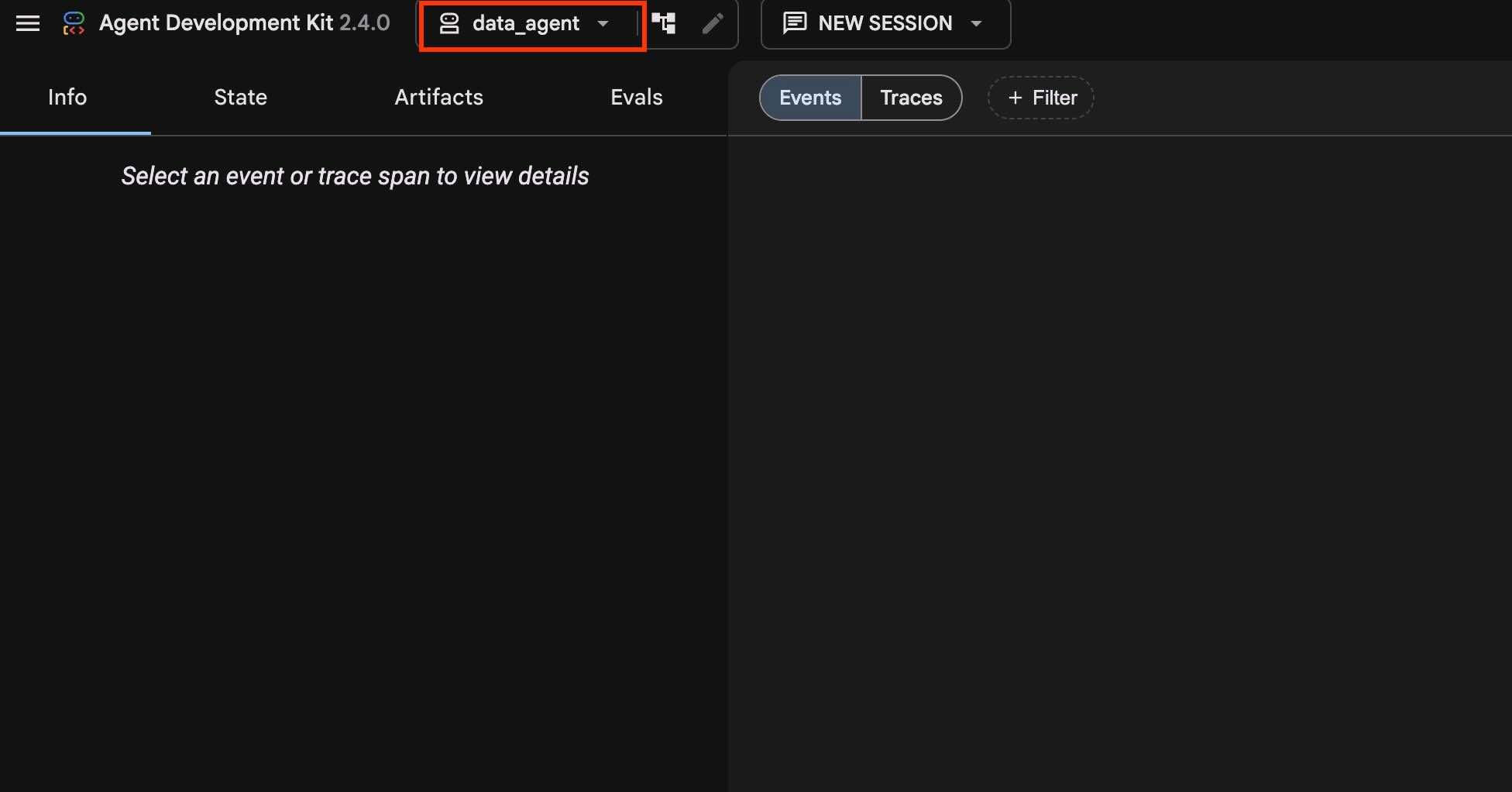Click the version number 2.4.0

[x=365, y=23]
